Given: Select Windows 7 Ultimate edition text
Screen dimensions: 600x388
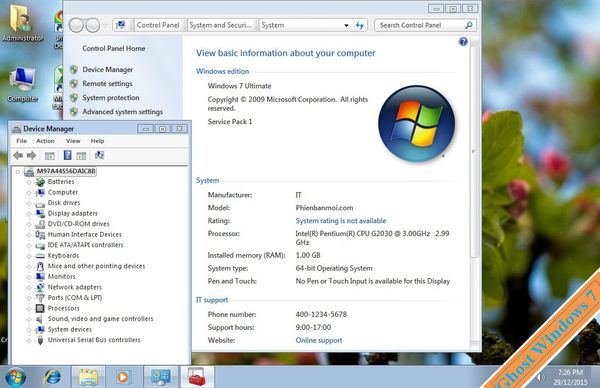Looking at the screenshot, I should point(239,86).
